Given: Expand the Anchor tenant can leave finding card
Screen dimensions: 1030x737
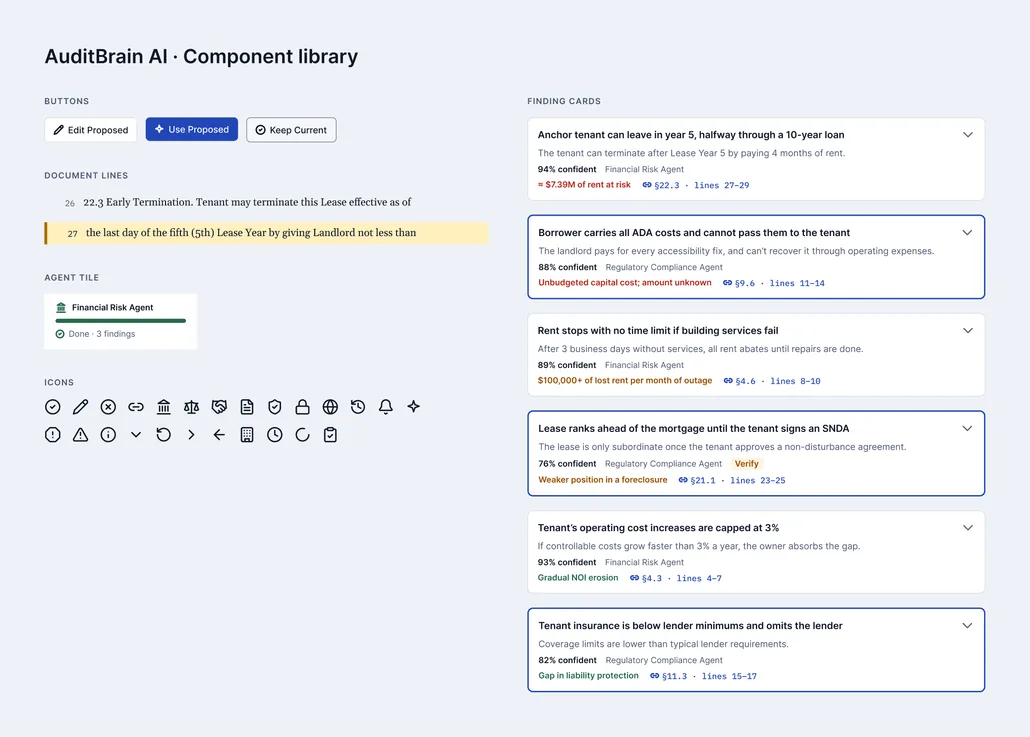Looking at the screenshot, I should point(968,135).
